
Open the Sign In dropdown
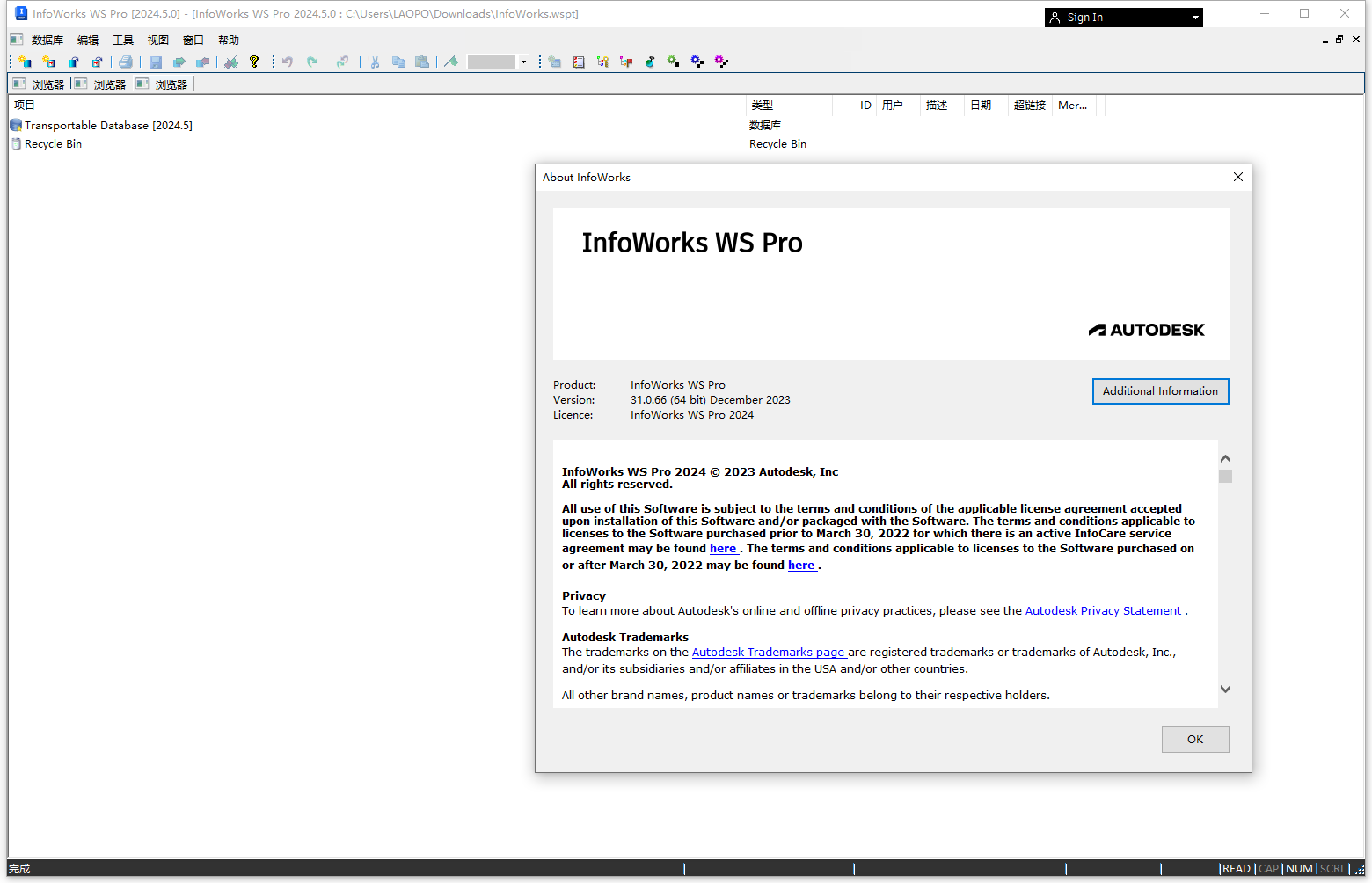1195,18
